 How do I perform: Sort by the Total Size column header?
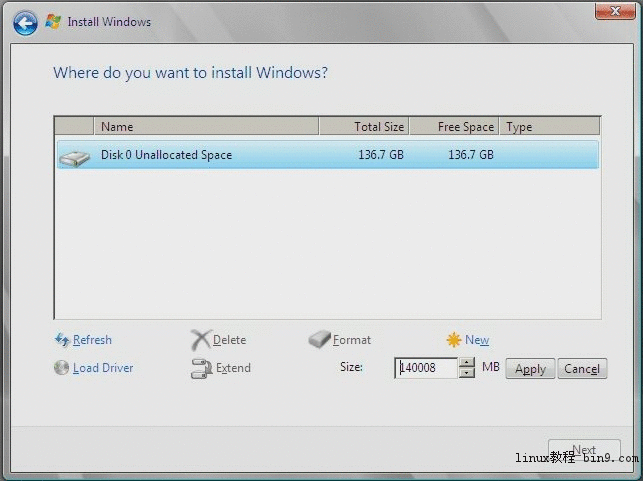pyautogui.click(x=364, y=126)
